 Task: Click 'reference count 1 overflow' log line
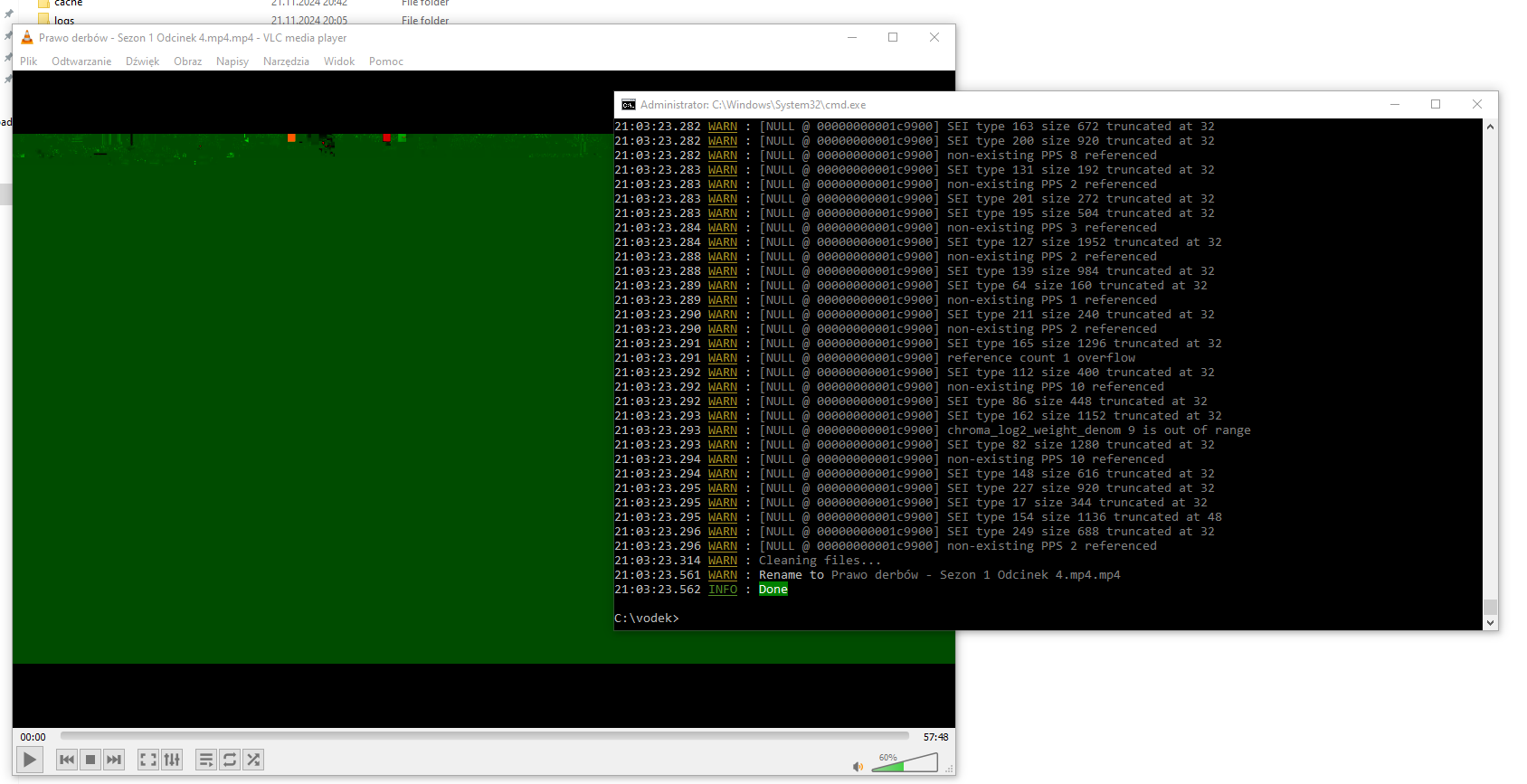1041,358
